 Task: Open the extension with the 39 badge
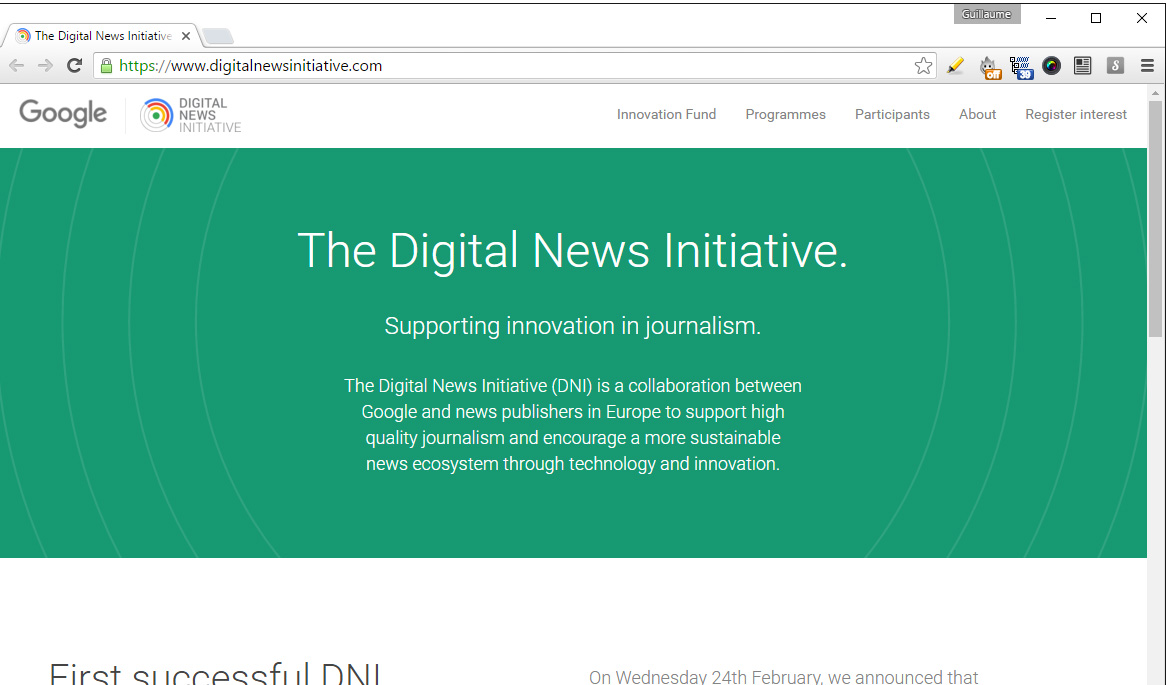tap(1021, 67)
